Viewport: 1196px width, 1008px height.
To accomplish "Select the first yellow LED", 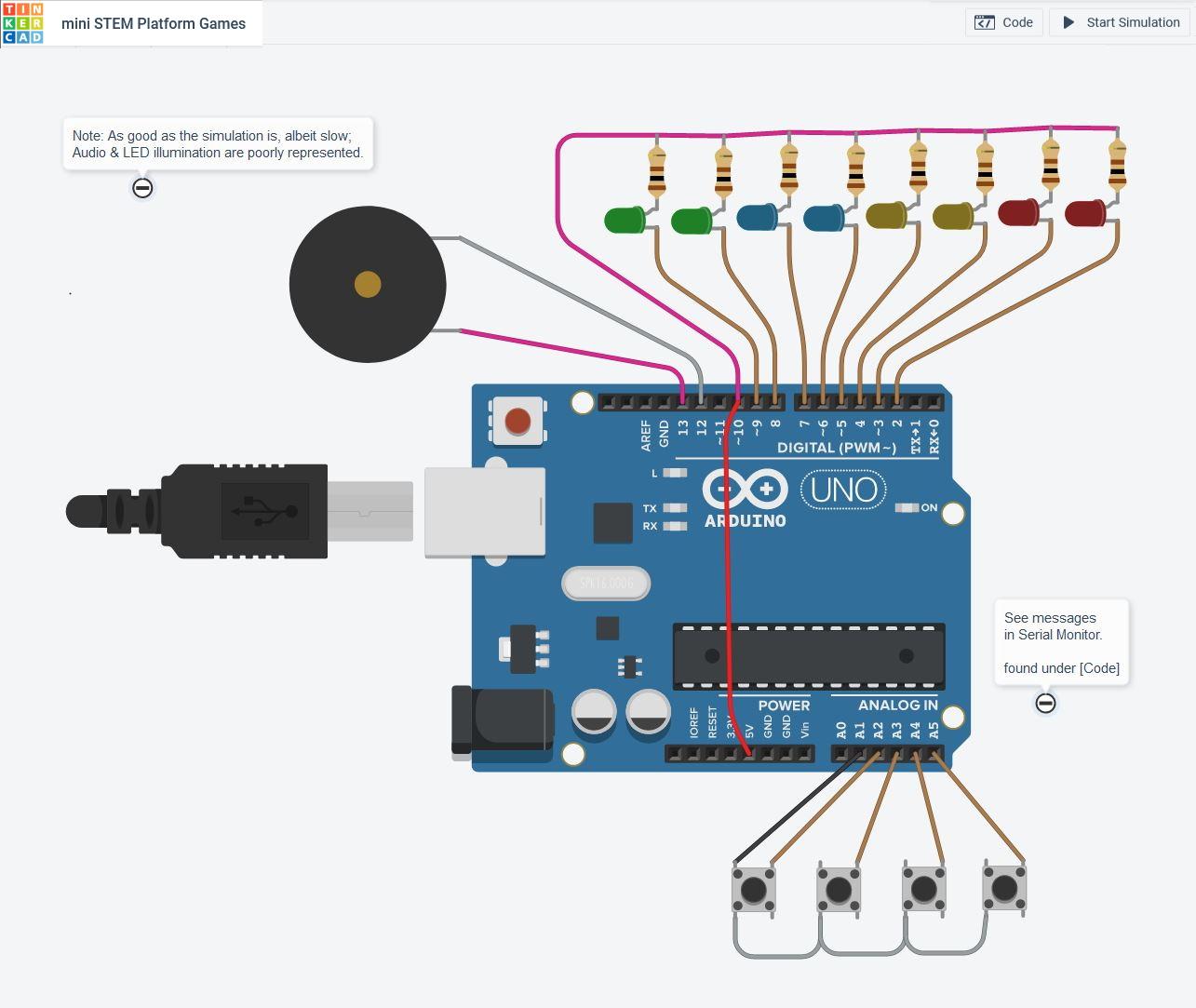I will point(886,215).
